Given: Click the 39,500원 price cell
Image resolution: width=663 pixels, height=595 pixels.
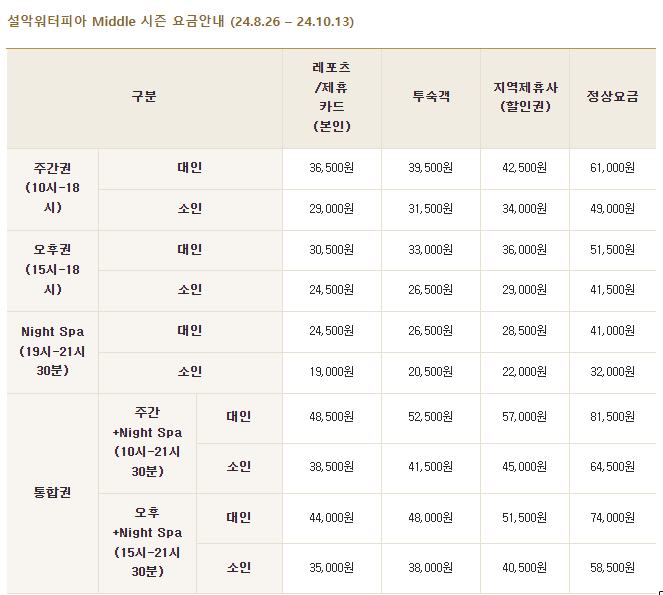Looking at the screenshot, I should pos(430,168).
